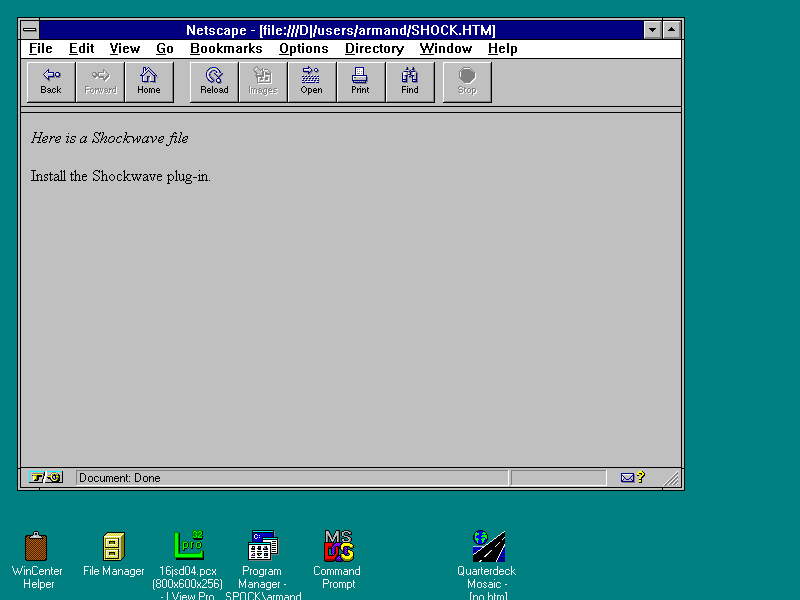Open the Options menu
Screen dimensions: 800x600
coord(303,48)
